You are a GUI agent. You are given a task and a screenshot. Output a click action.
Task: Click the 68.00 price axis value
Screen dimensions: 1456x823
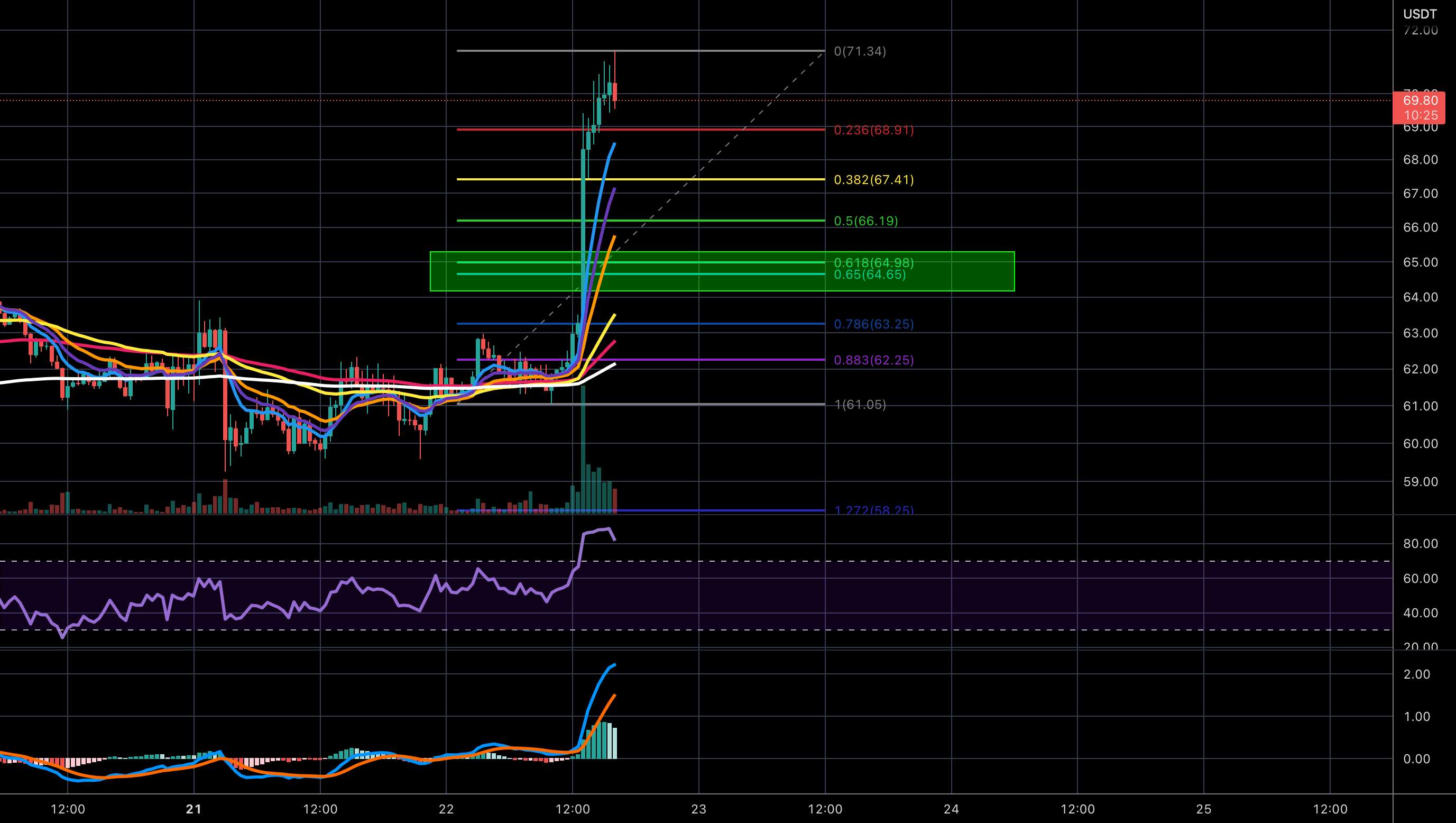click(1420, 160)
